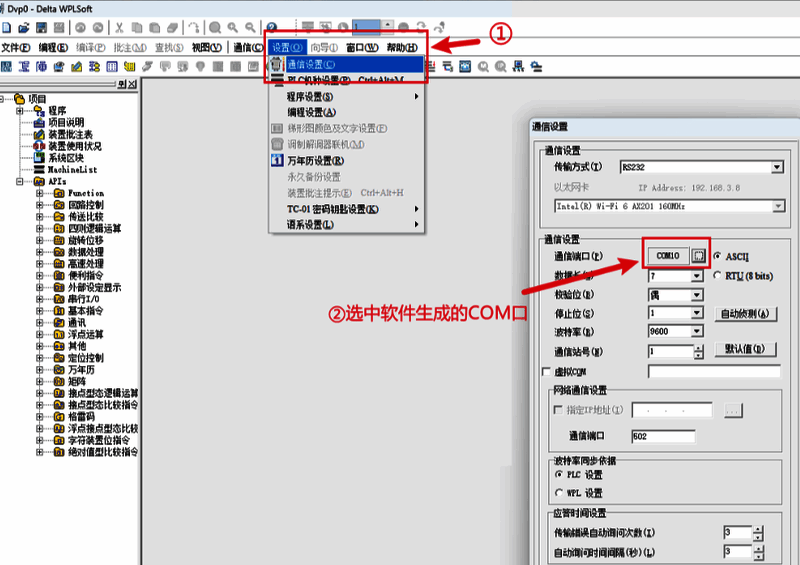
Task: Open the 校验位 parity dropdown
Action: [x=697, y=295]
